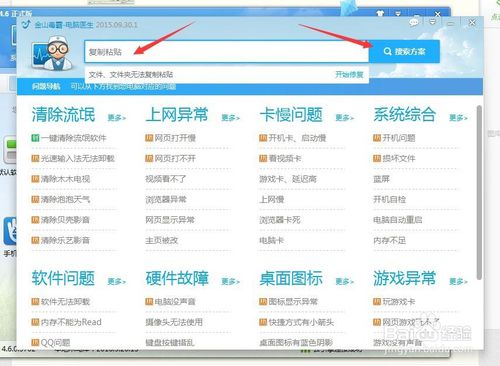Image resolution: width=500 pixels, height=366 pixels.
Task: Select 图标显示异常
Action: pyautogui.click(x=293, y=302)
